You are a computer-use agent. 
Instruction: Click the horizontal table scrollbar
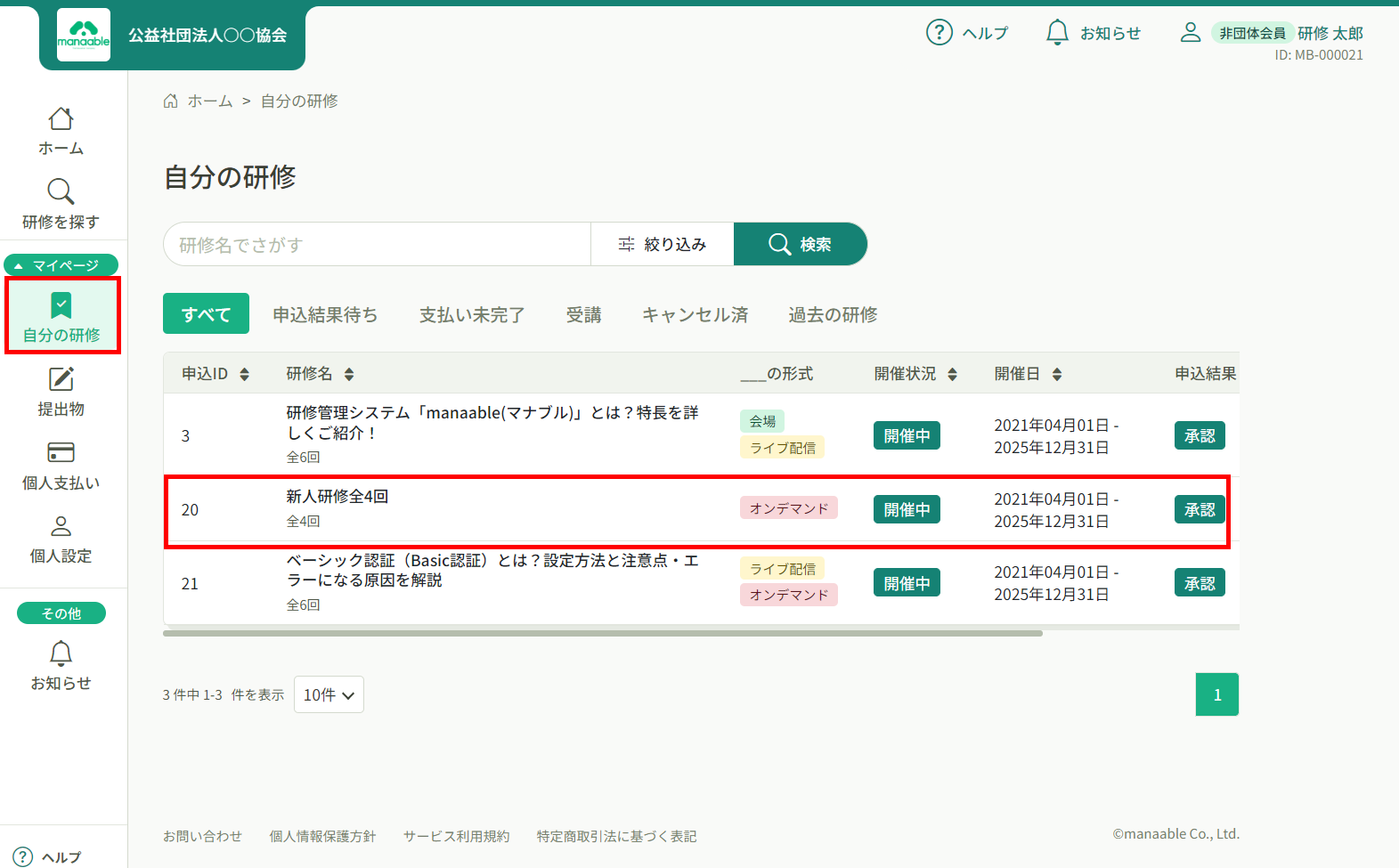[603, 633]
